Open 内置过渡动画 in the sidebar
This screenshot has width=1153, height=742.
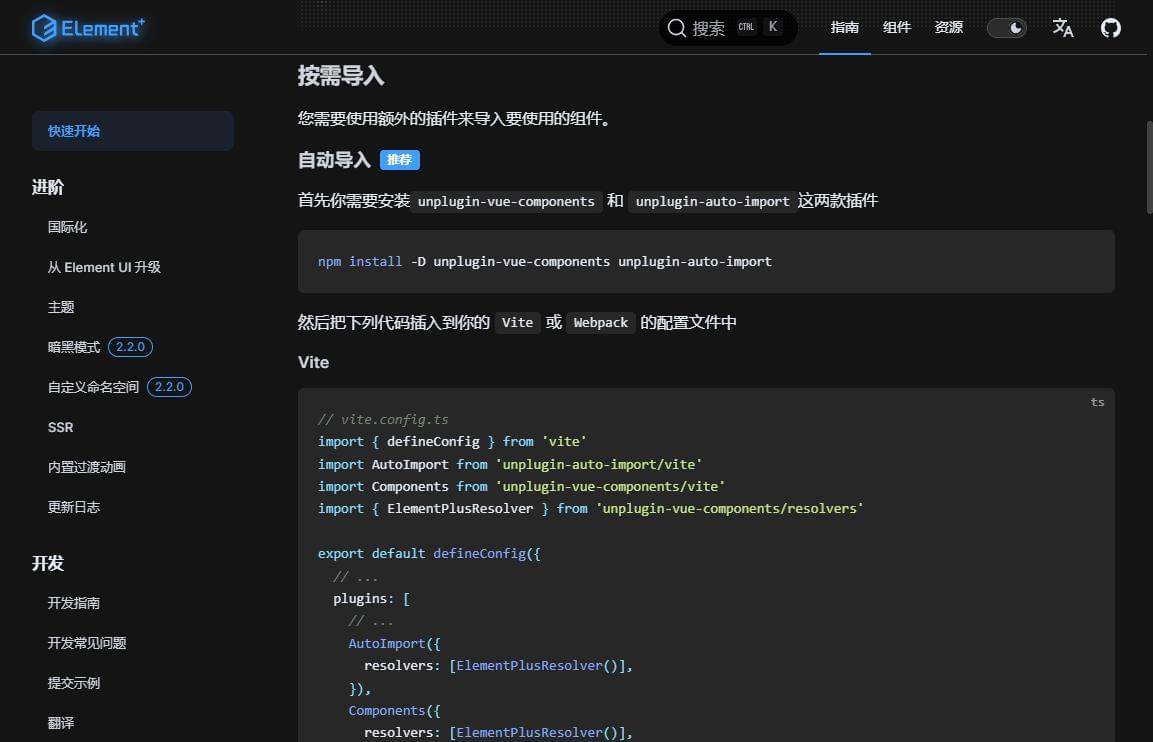87,467
